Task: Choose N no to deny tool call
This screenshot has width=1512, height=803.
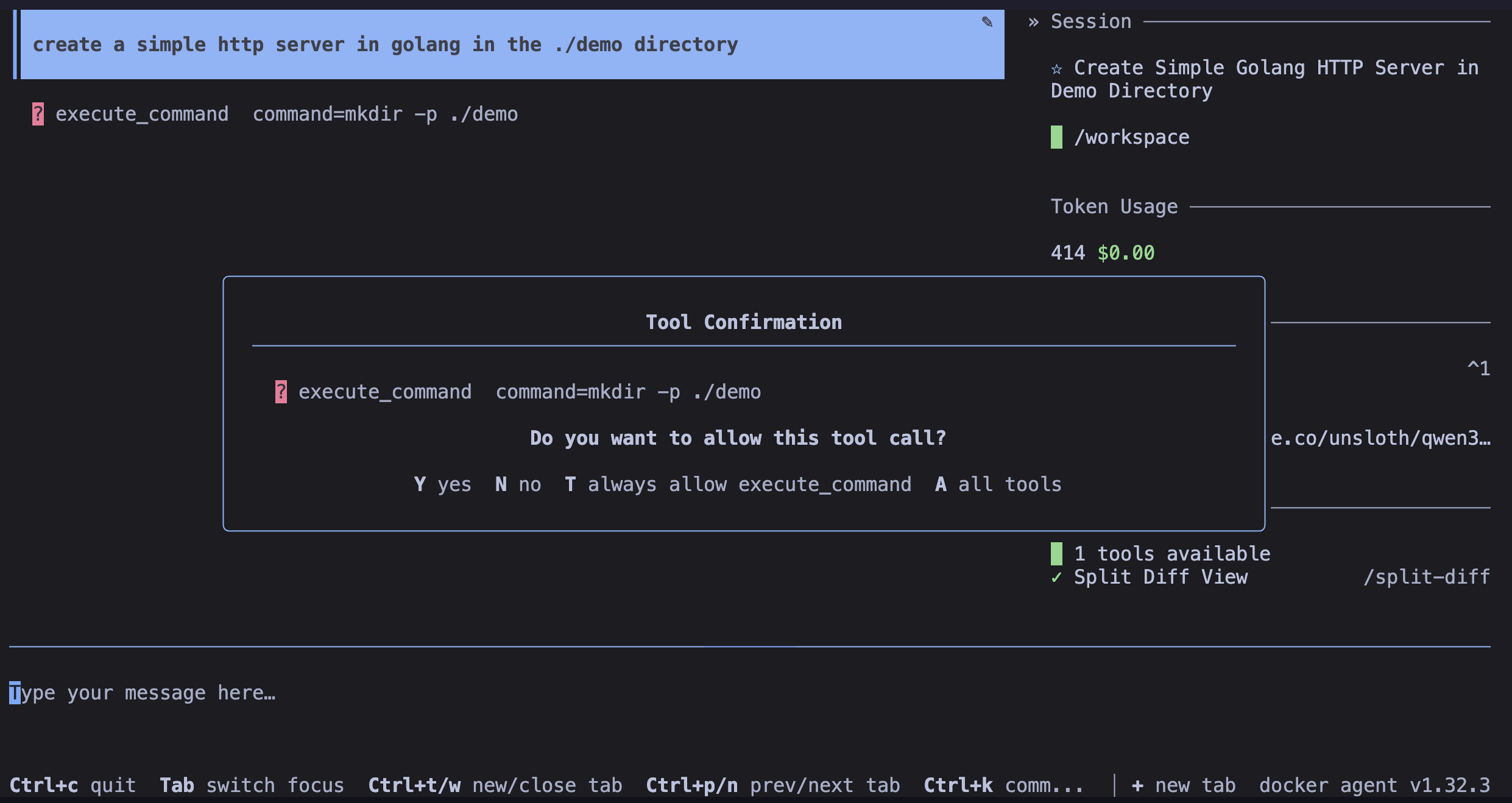Action: click(x=518, y=484)
